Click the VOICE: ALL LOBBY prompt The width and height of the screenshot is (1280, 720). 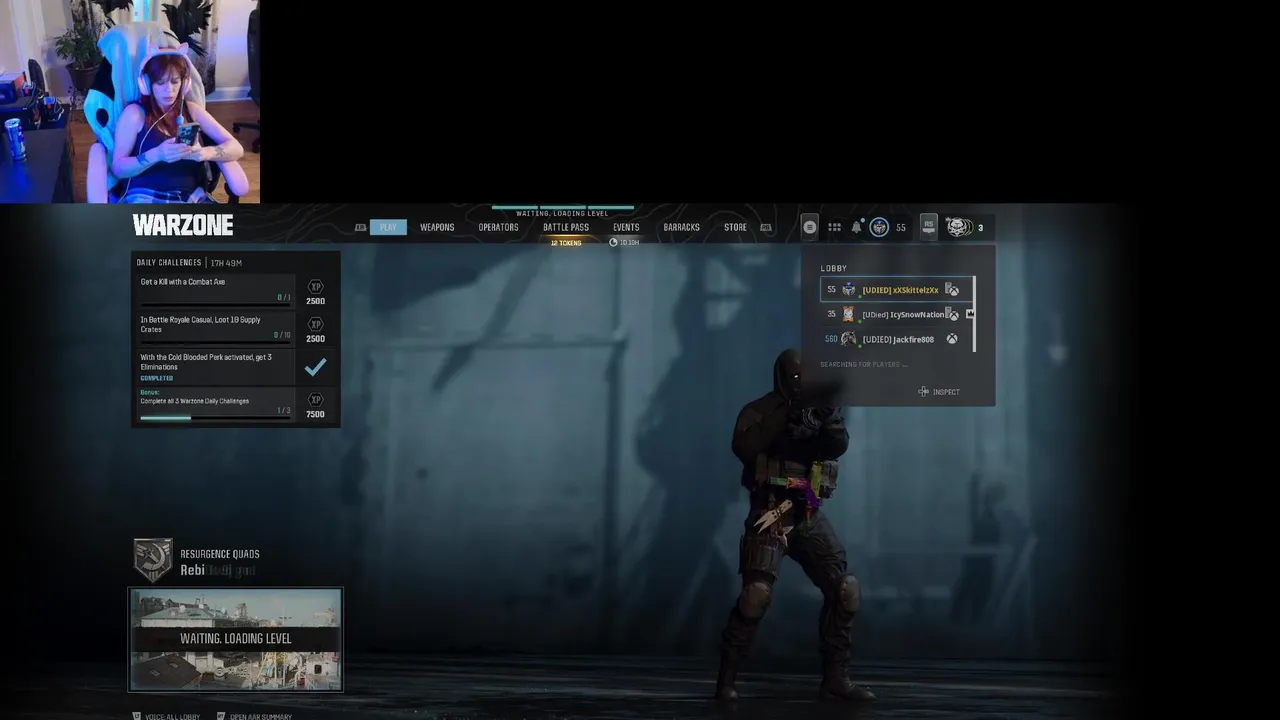[x=167, y=716]
